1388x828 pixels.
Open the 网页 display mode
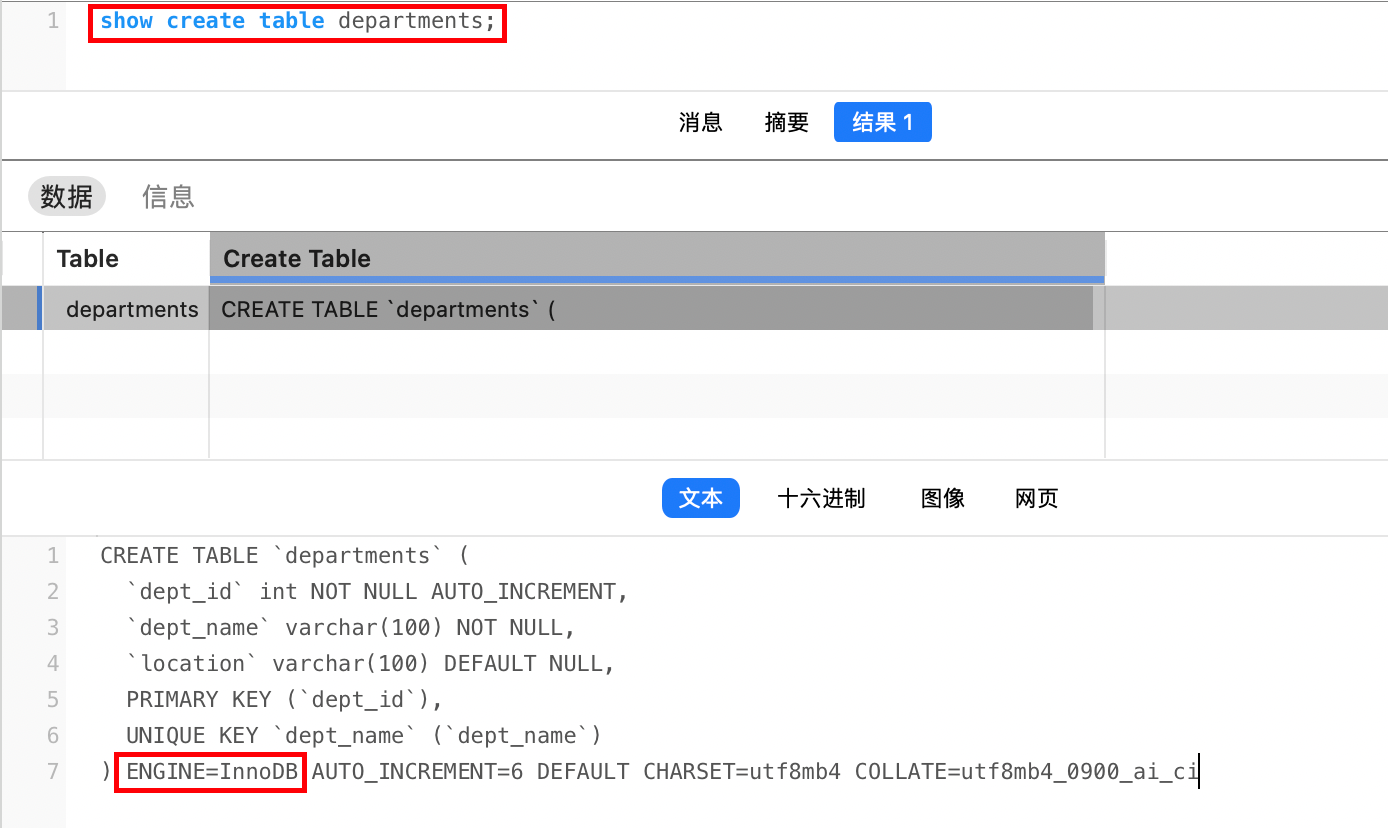coord(1037,498)
